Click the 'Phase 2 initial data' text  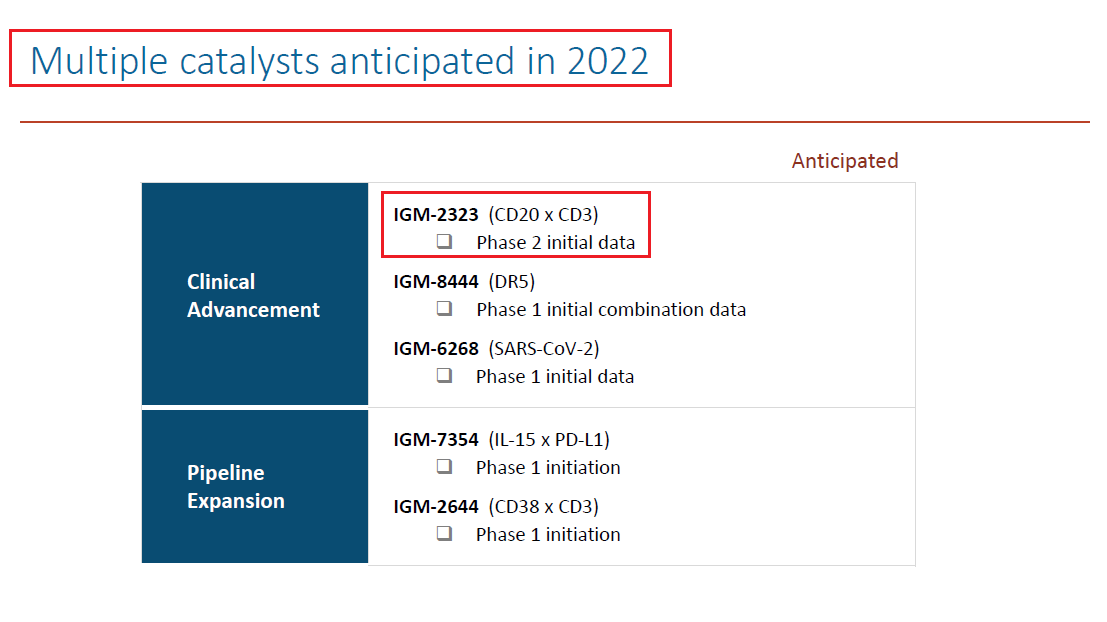(555, 242)
